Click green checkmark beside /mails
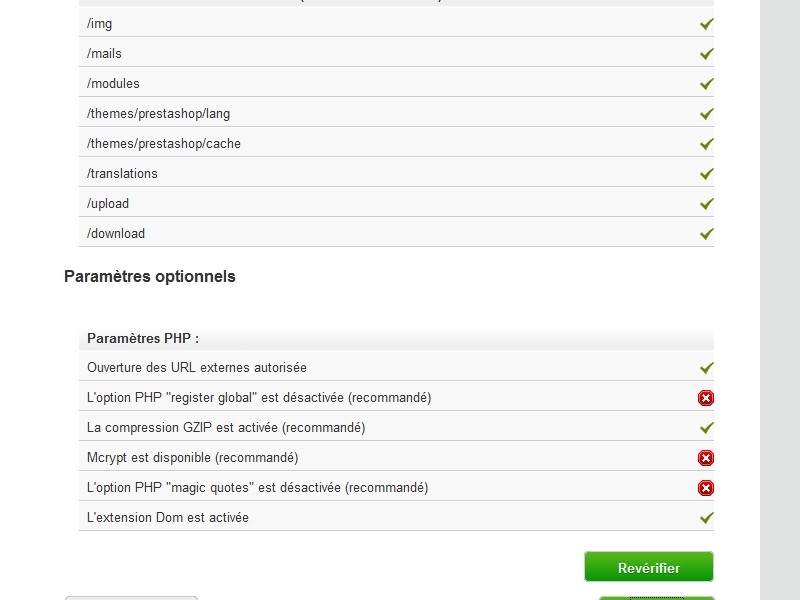 click(707, 54)
